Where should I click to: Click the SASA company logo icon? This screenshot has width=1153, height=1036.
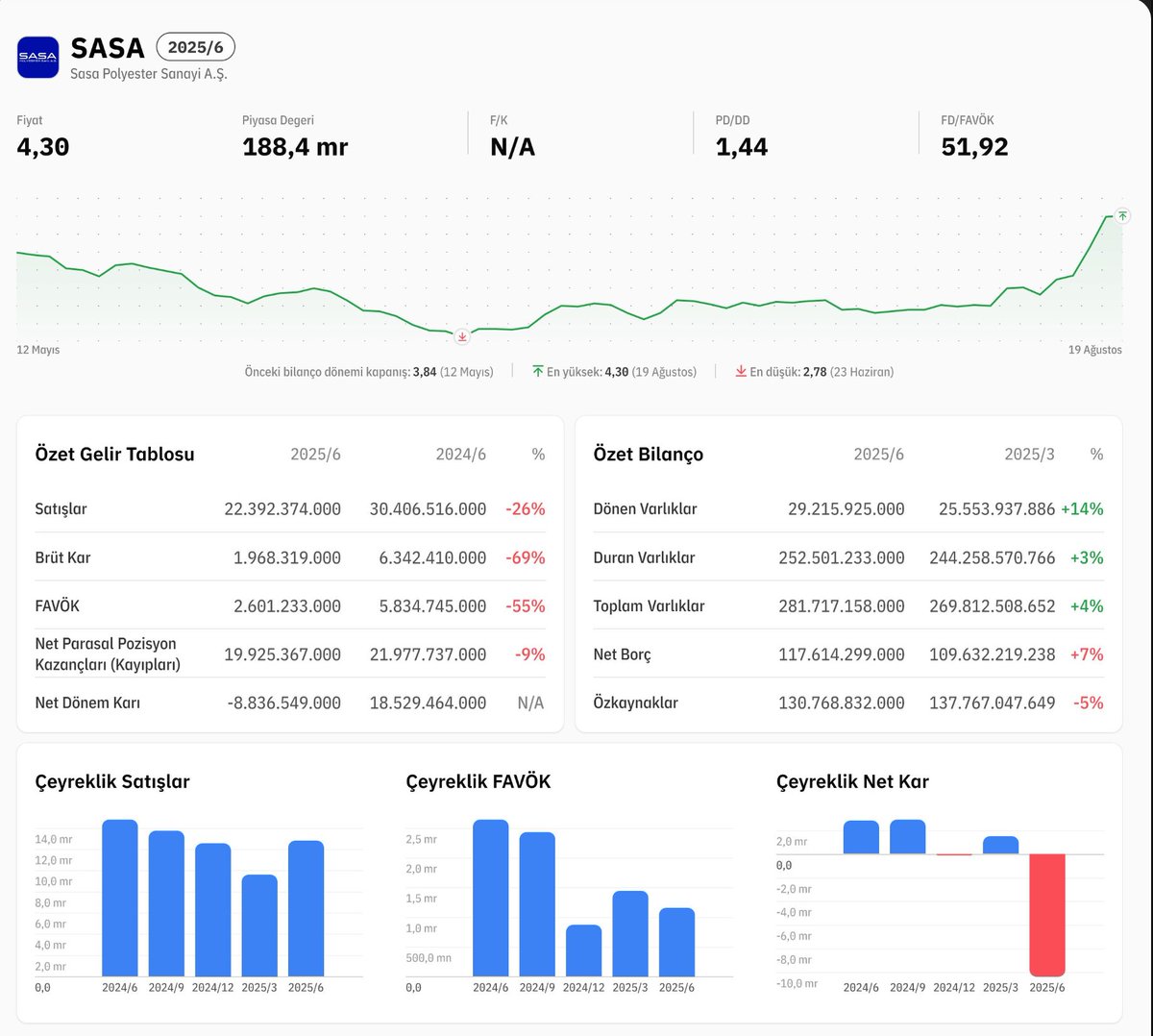38,57
